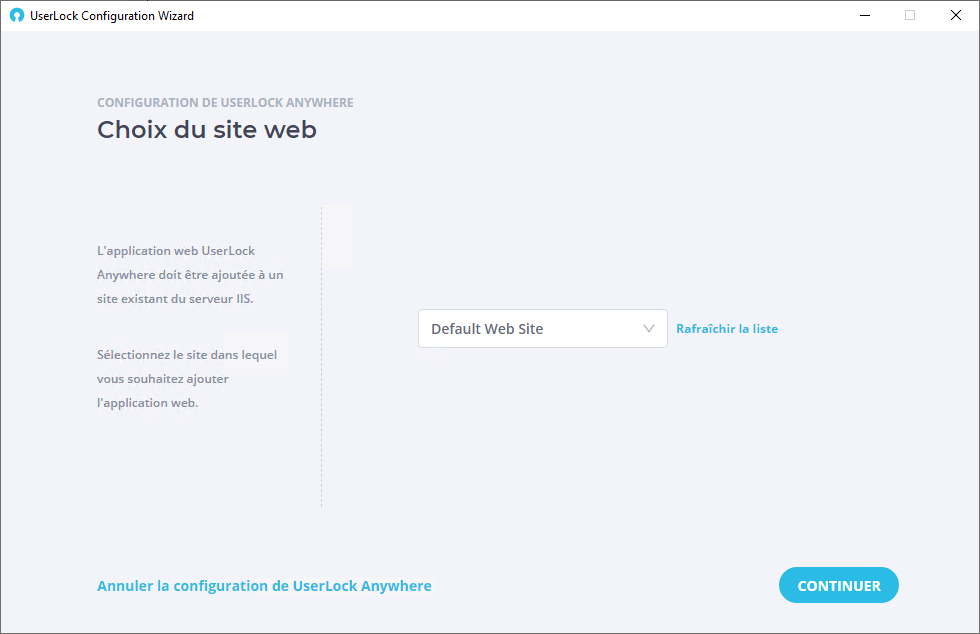
Task: Click the Rafraîchir la liste link
Action: coord(727,329)
